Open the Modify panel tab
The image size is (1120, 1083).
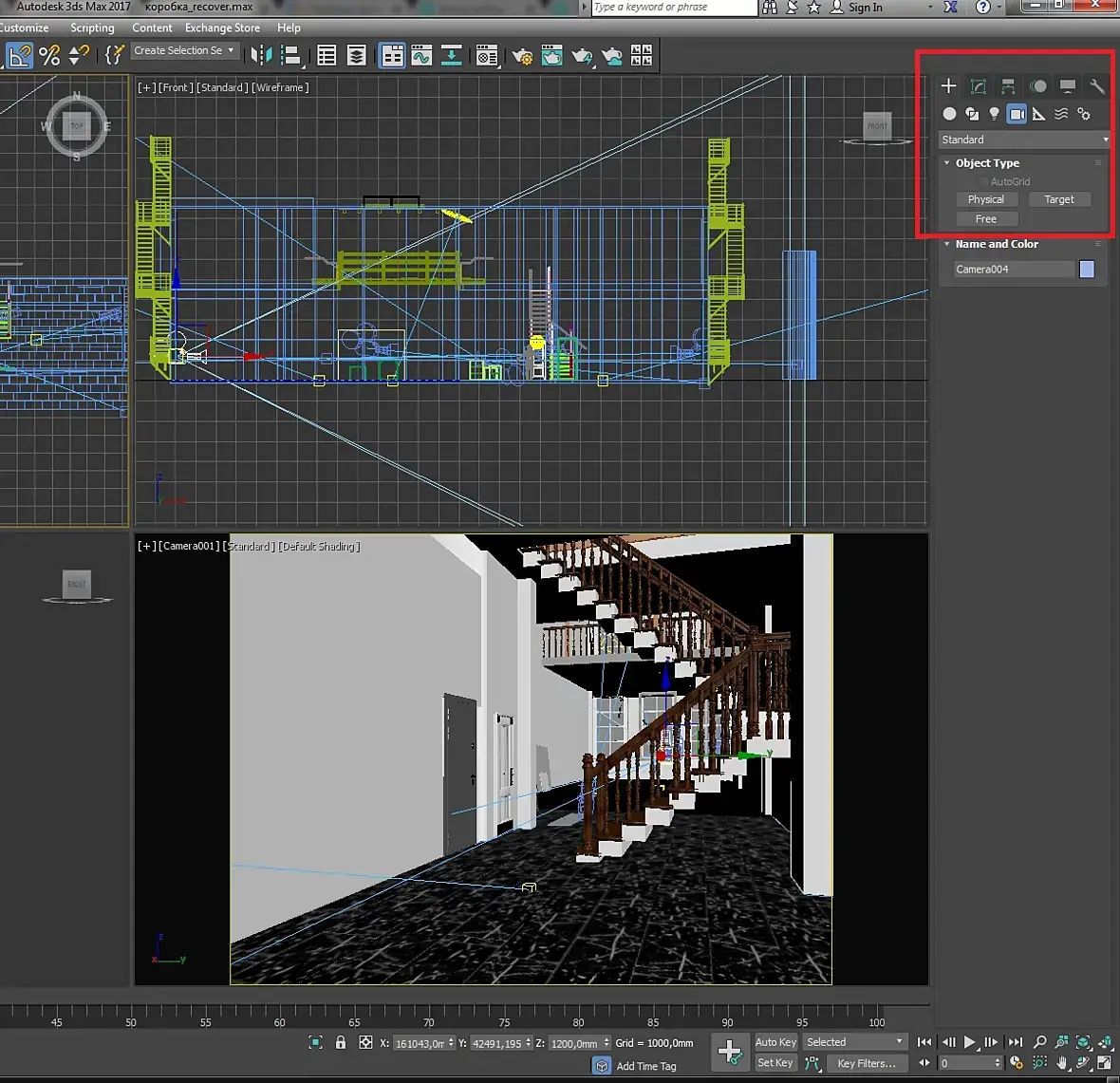978,86
